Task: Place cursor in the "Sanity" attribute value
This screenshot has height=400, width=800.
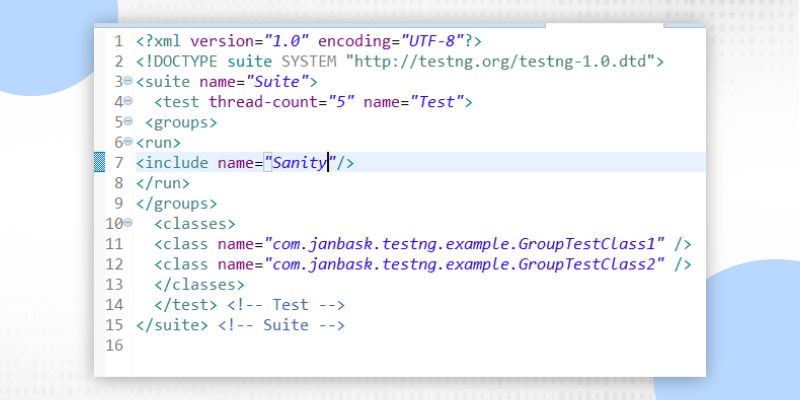Action: [298, 162]
